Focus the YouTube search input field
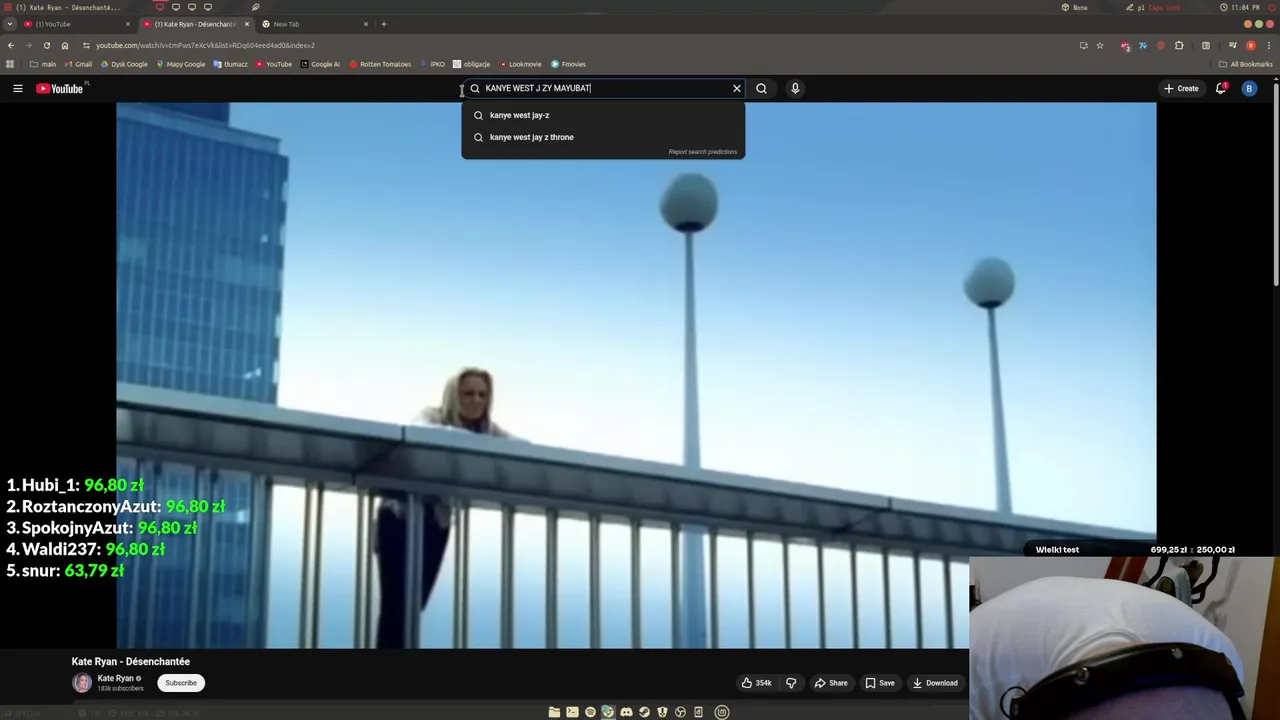1280x720 pixels. 605,88
